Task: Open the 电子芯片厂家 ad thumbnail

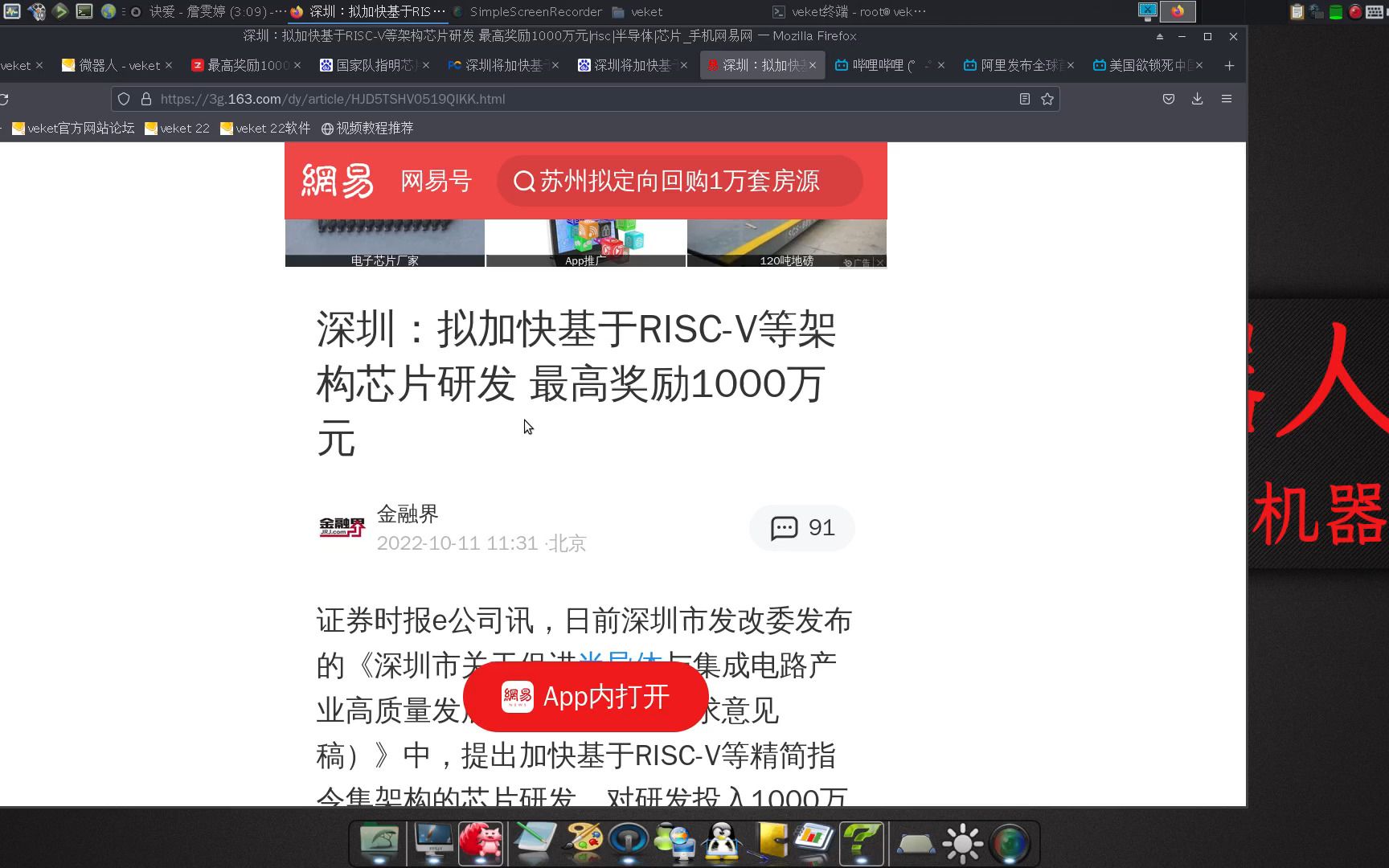Action: point(385,243)
